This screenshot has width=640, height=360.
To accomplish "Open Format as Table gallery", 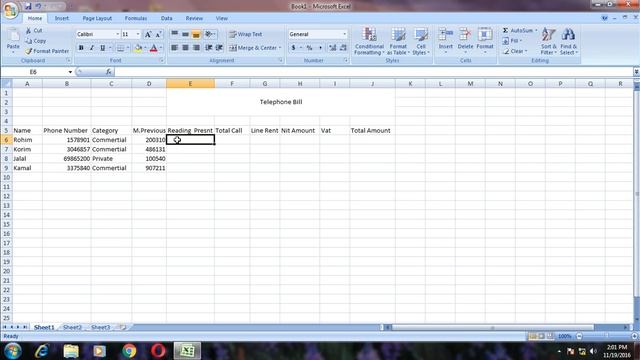I will 398,41.
